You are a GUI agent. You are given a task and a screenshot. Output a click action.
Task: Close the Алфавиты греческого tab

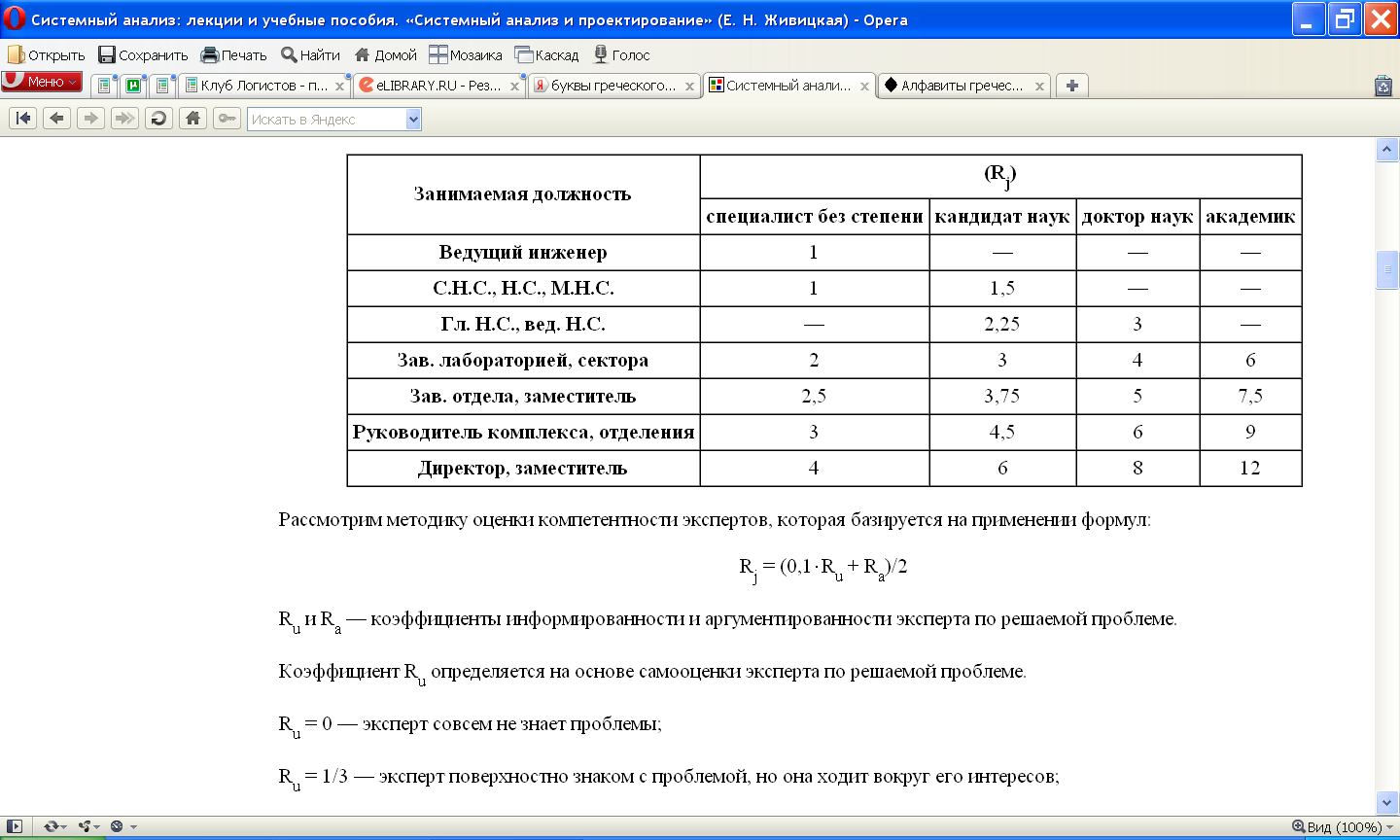coord(1039,87)
